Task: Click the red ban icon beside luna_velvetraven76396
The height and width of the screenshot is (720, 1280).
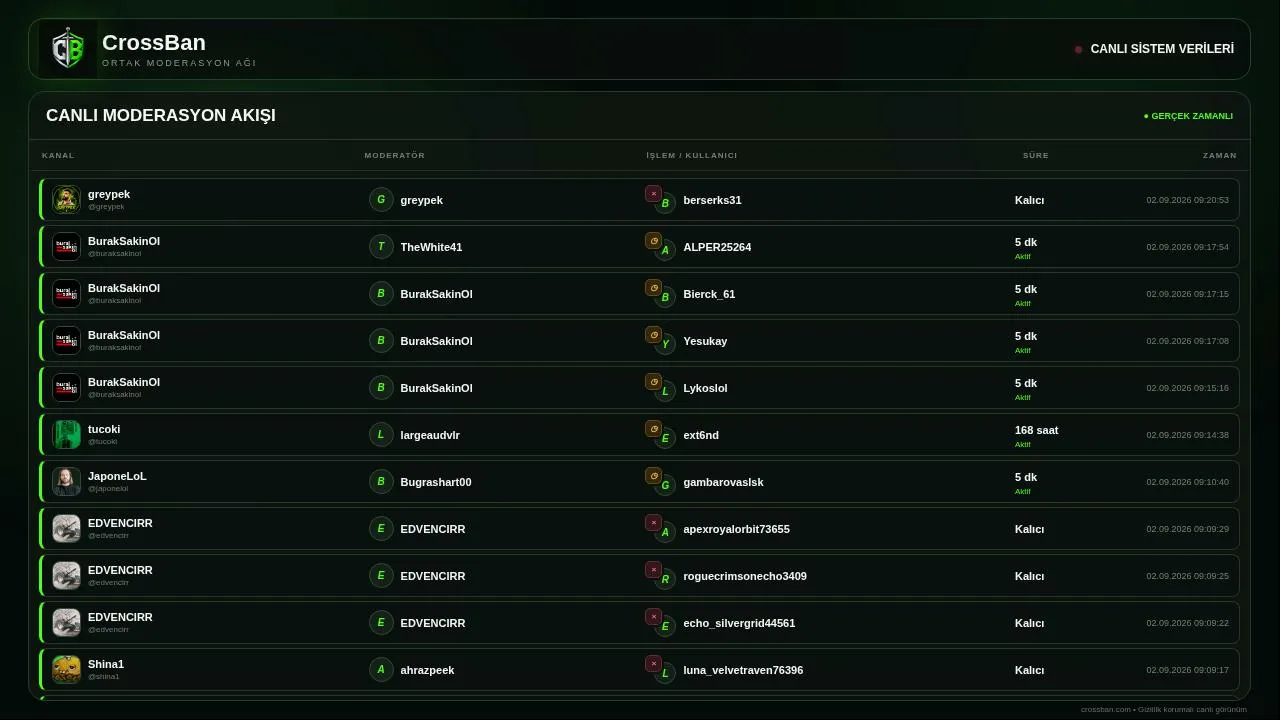Action: pos(653,664)
